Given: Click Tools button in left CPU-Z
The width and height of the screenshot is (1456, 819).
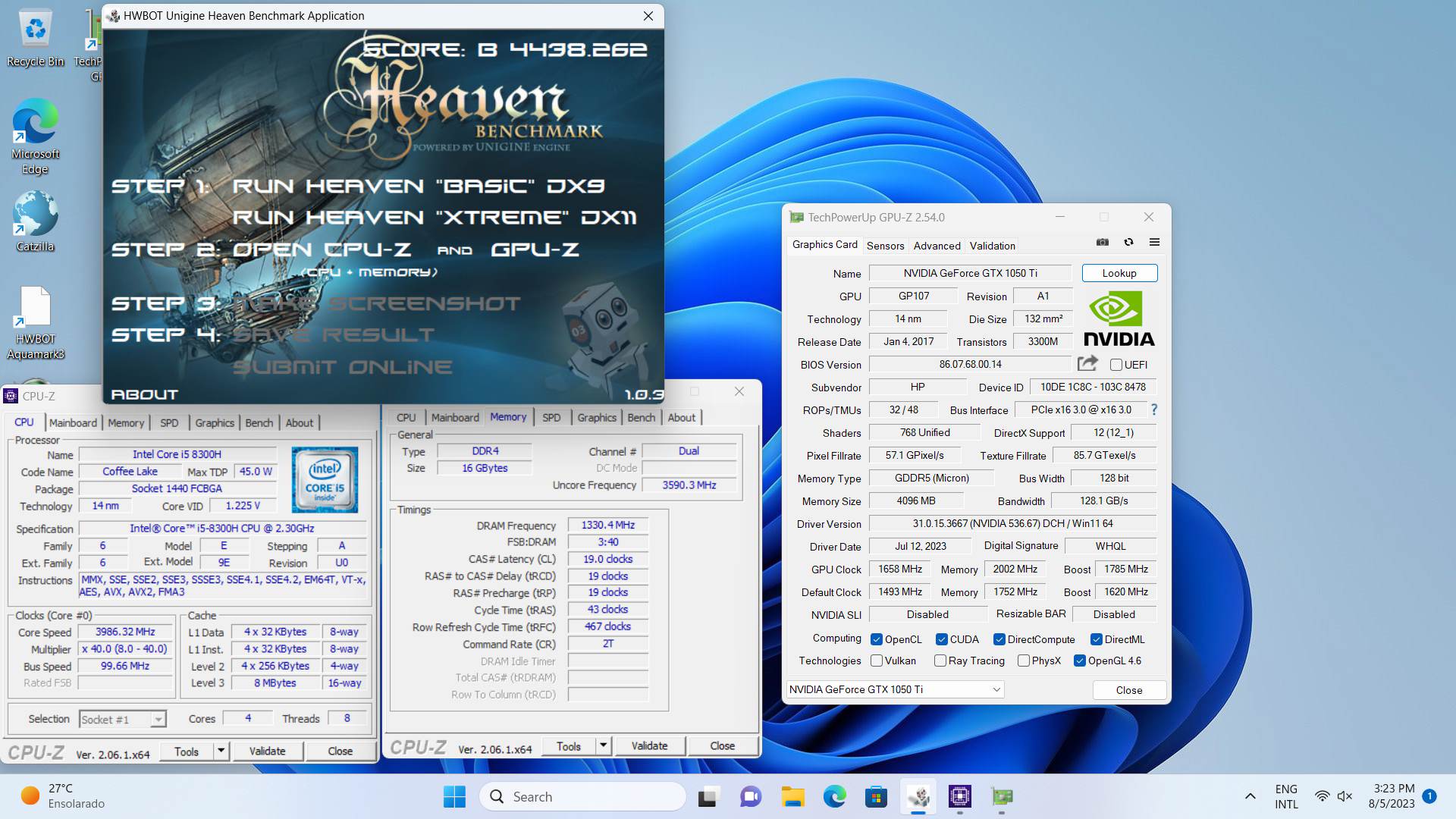Looking at the screenshot, I should point(187,751).
